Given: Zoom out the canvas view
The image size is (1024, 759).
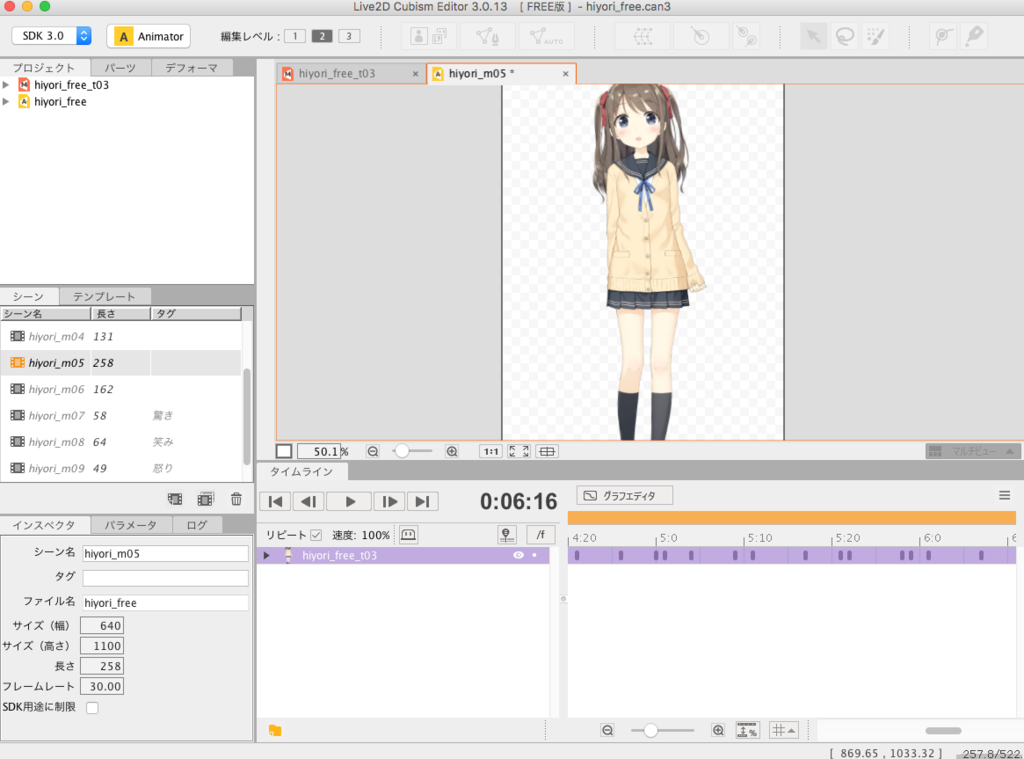Looking at the screenshot, I should [x=373, y=451].
